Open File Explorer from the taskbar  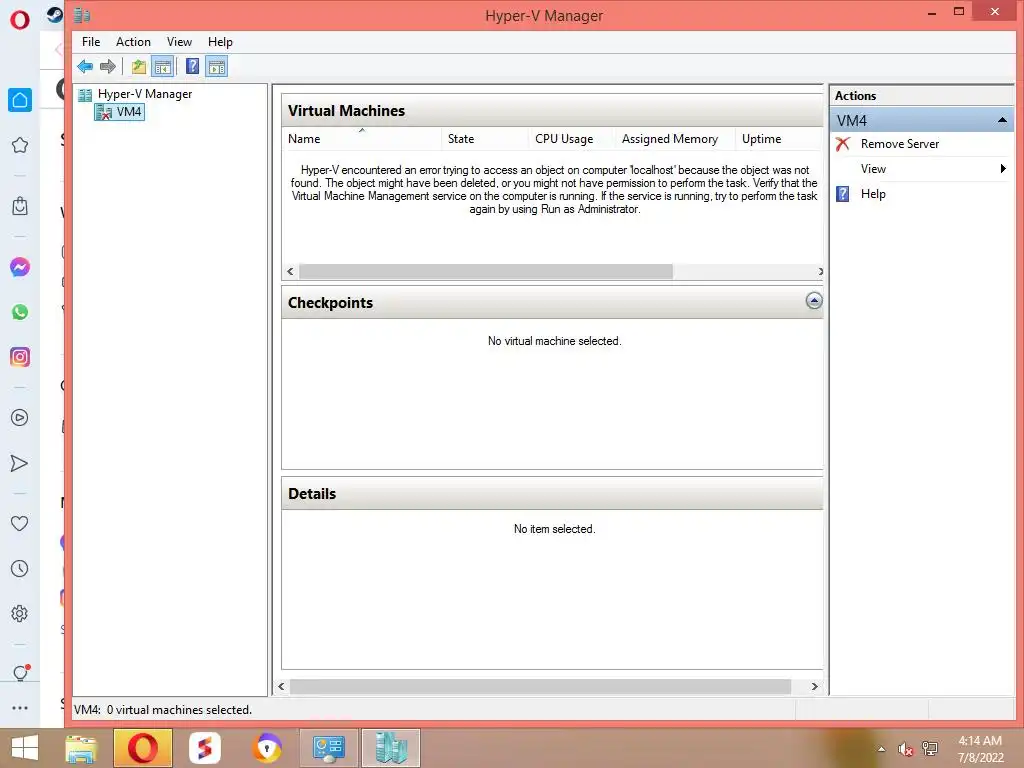[81, 748]
